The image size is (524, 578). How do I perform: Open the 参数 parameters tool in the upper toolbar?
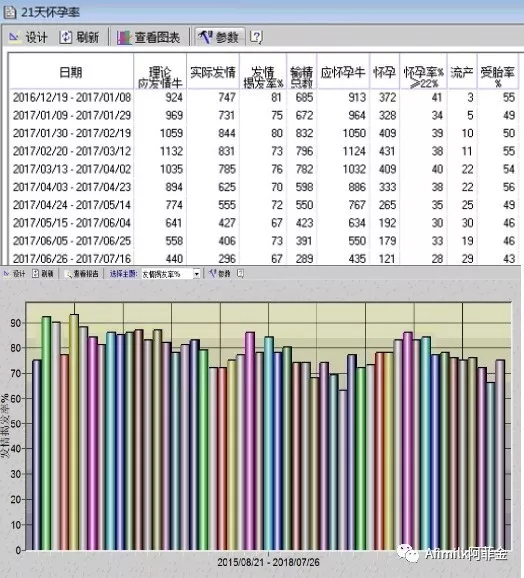click(x=219, y=37)
